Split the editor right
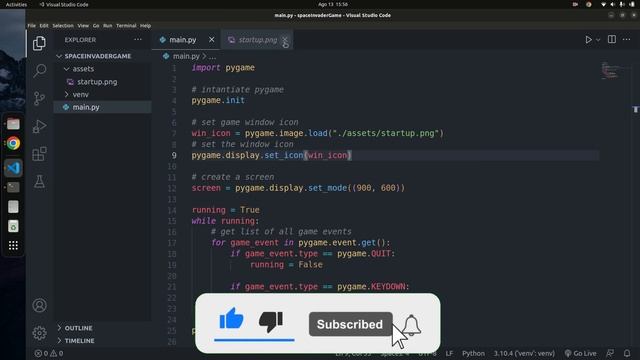Viewport: 640px width, 360px height. (x=611, y=39)
